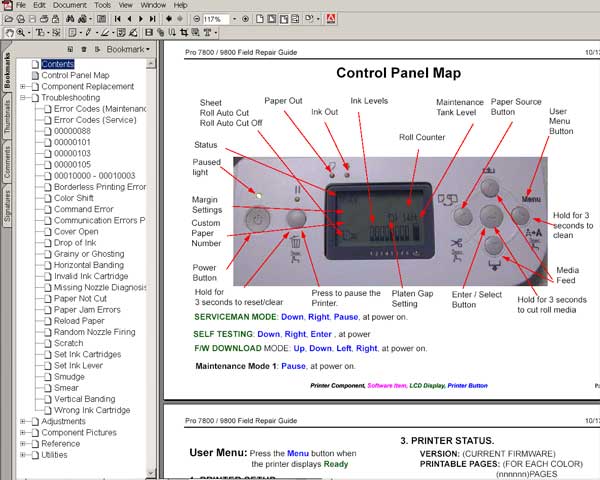Select the Contents bookmark
Screen dimensions: 600x480
coord(58,64)
